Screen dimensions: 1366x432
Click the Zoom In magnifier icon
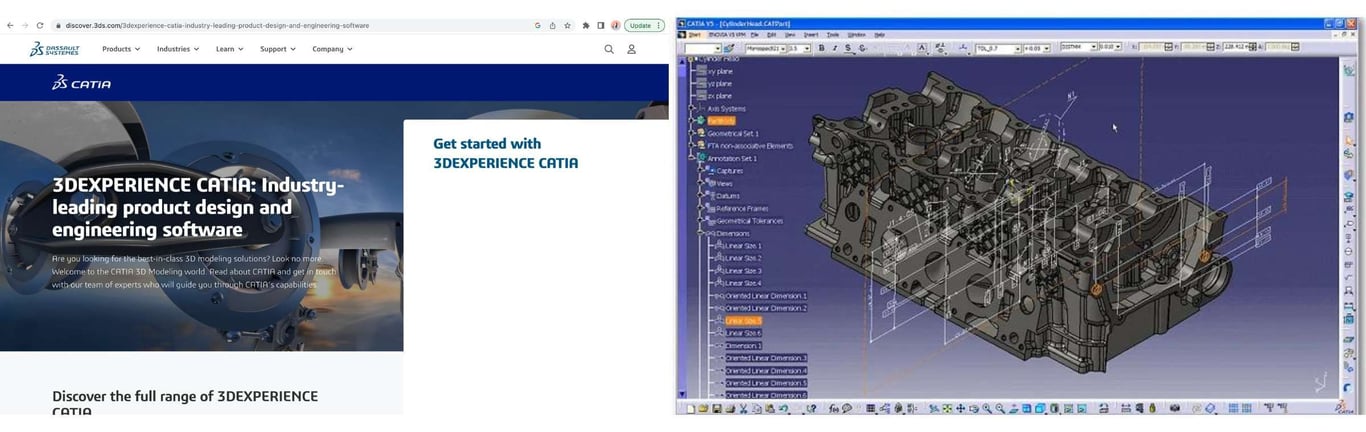tap(986, 409)
